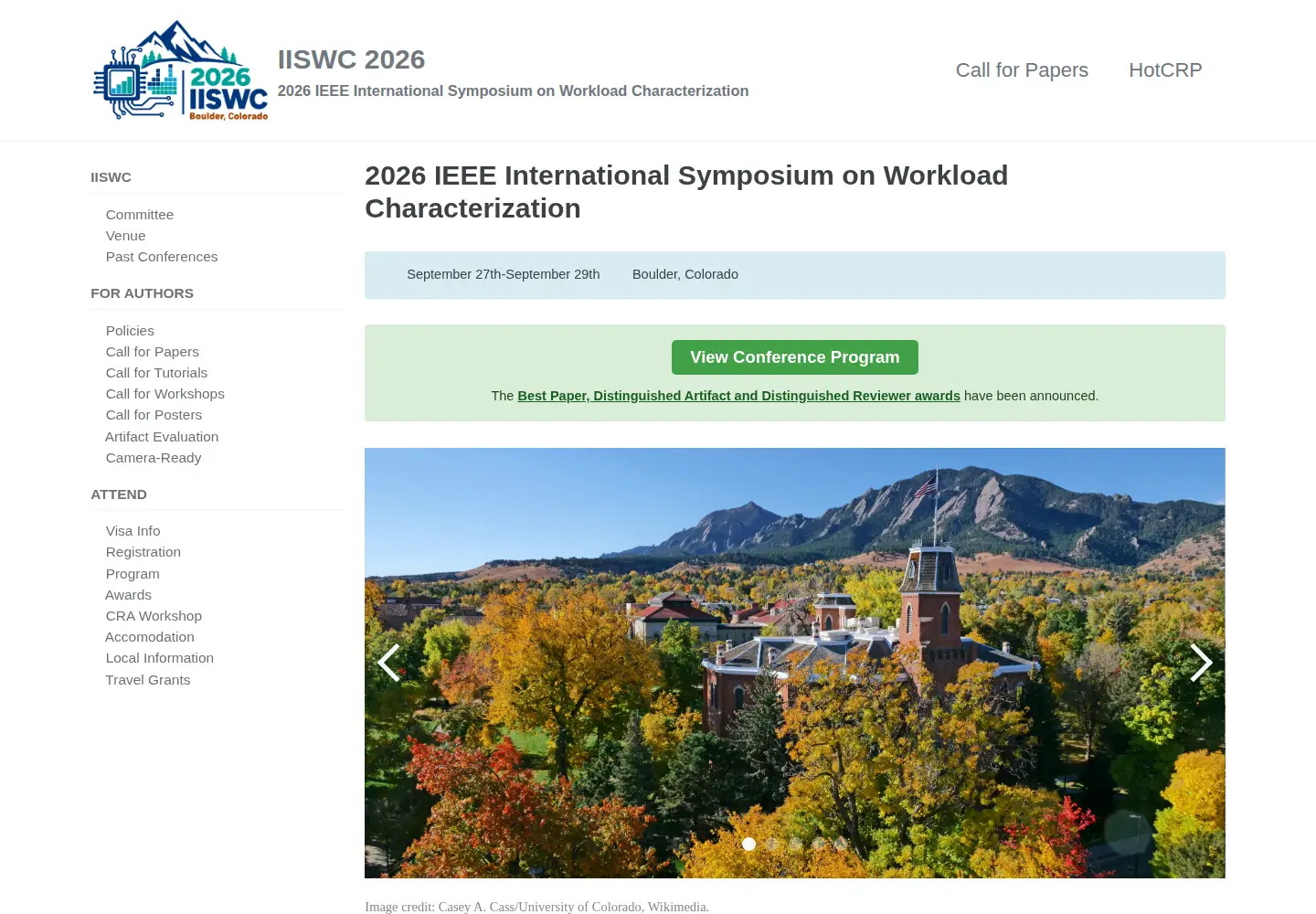Click the IISWC 2026 Boulder logo

tap(181, 70)
